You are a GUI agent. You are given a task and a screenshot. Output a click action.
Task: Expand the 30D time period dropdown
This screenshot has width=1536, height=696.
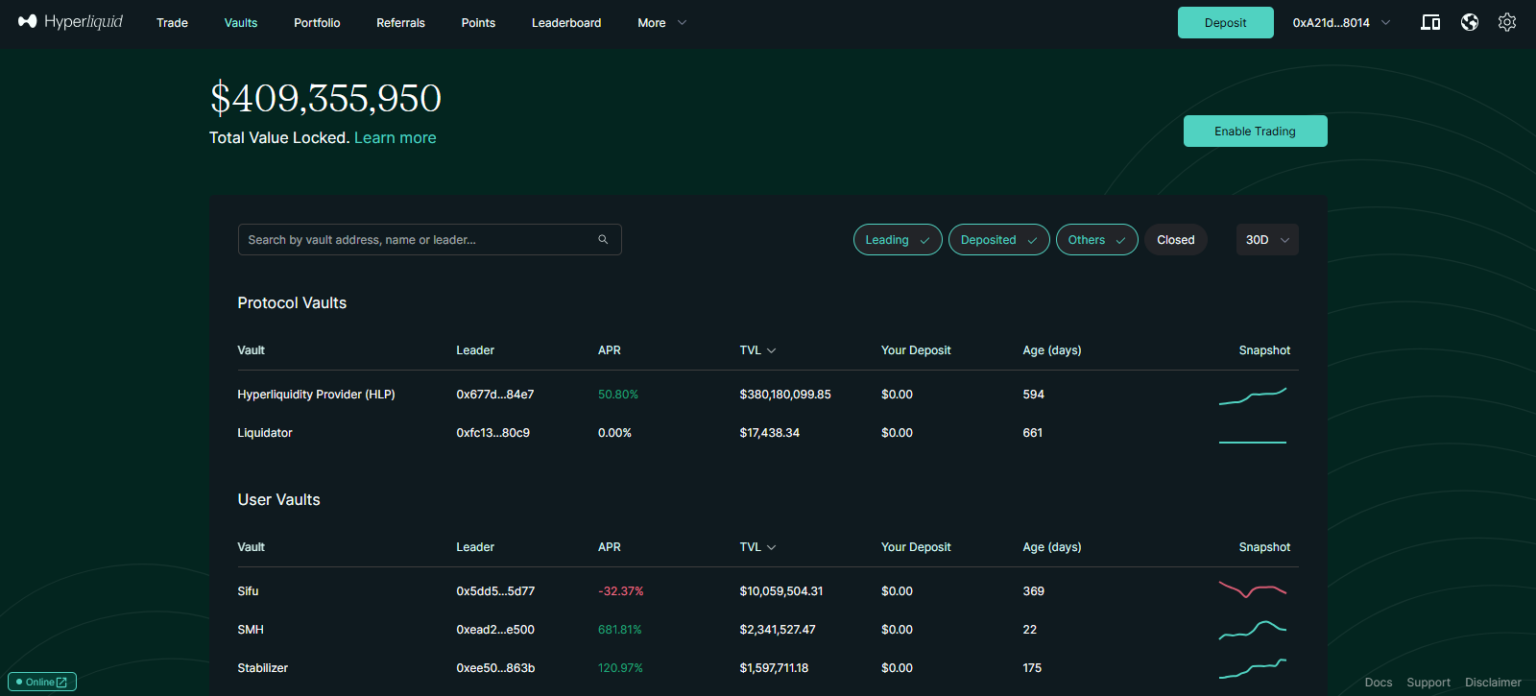coord(1267,240)
